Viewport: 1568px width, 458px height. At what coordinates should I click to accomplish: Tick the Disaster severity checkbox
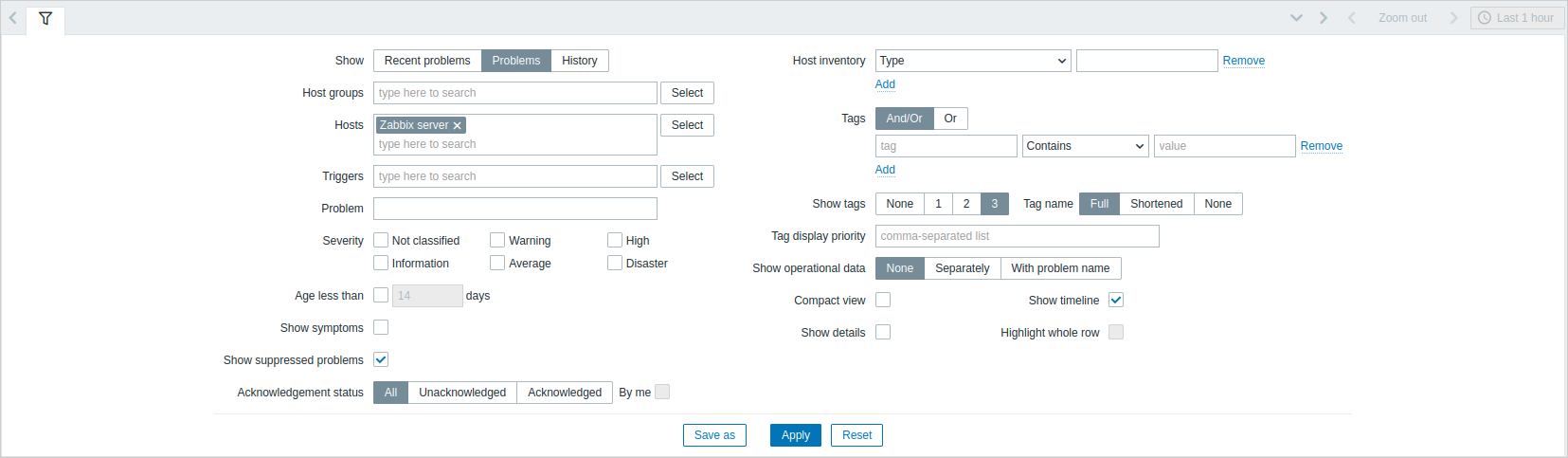point(615,263)
